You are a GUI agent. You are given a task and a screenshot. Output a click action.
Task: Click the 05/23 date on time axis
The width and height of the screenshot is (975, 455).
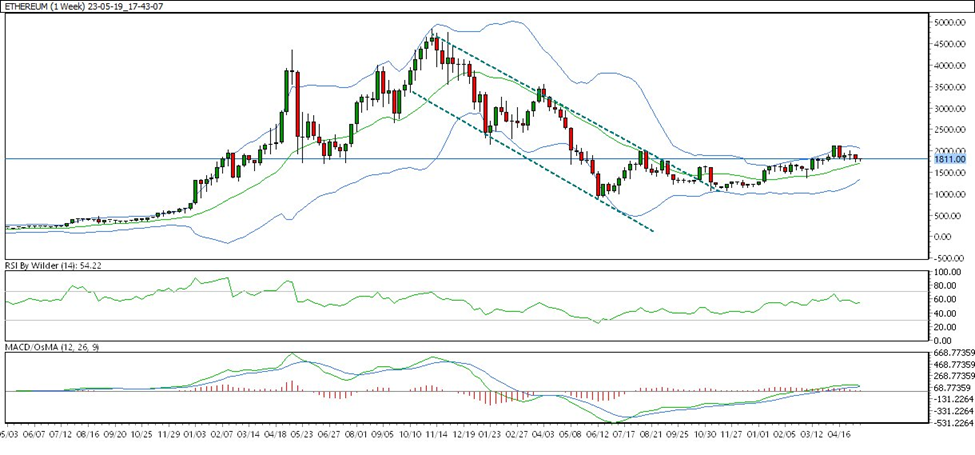[304, 437]
